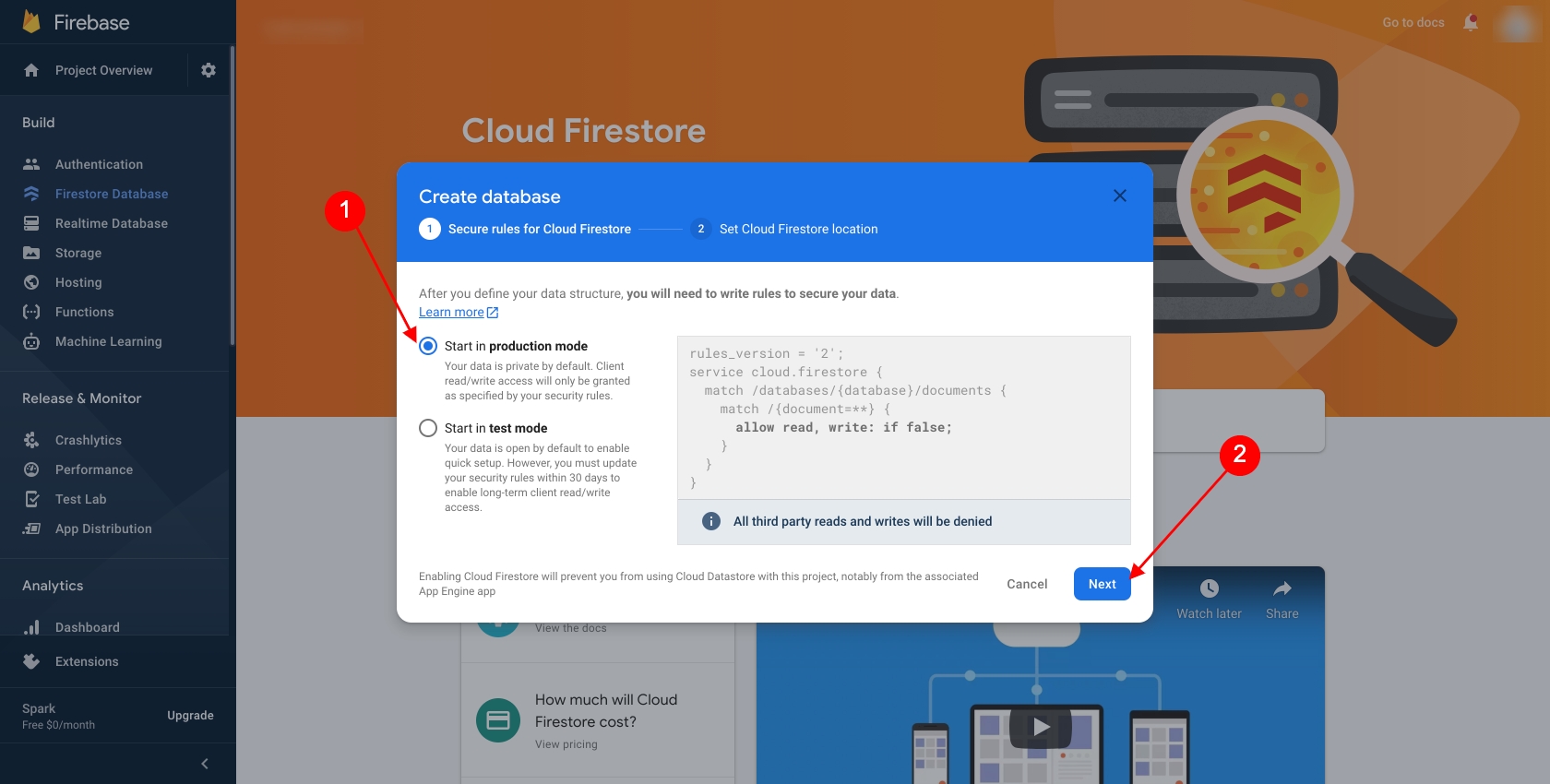The width and height of the screenshot is (1550, 784).
Task: Click the Hosting globe icon
Action: 31,282
